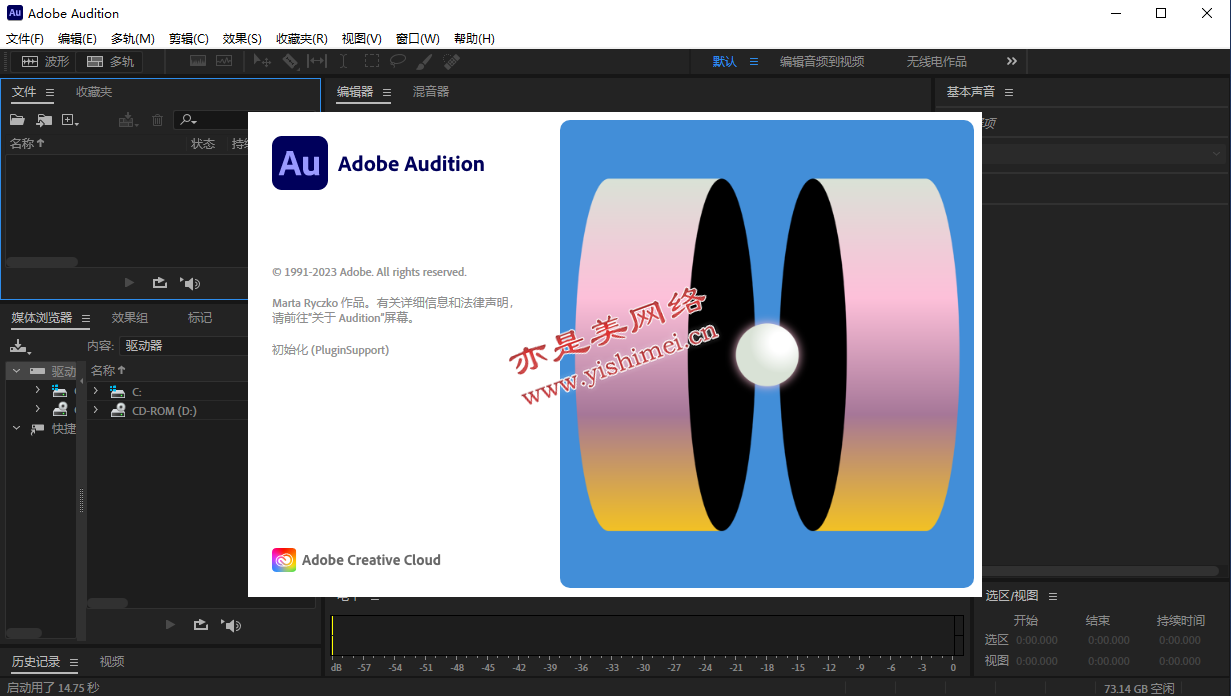The image size is (1231, 696).
Task: Play preview in the Media Browser
Action: (x=170, y=625)
